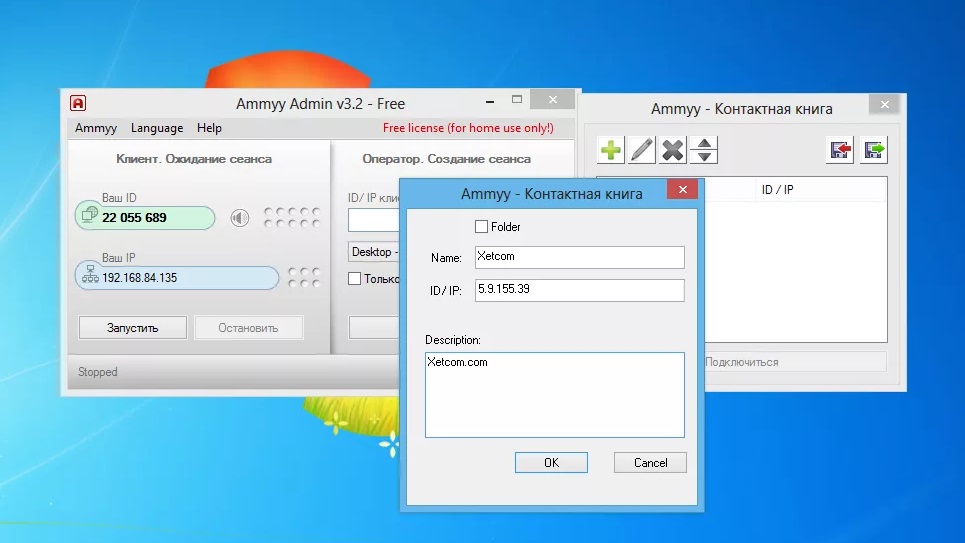Click the red Ammyy logo in title bar
The image size is (965, 543).
[x=78, y=103]
